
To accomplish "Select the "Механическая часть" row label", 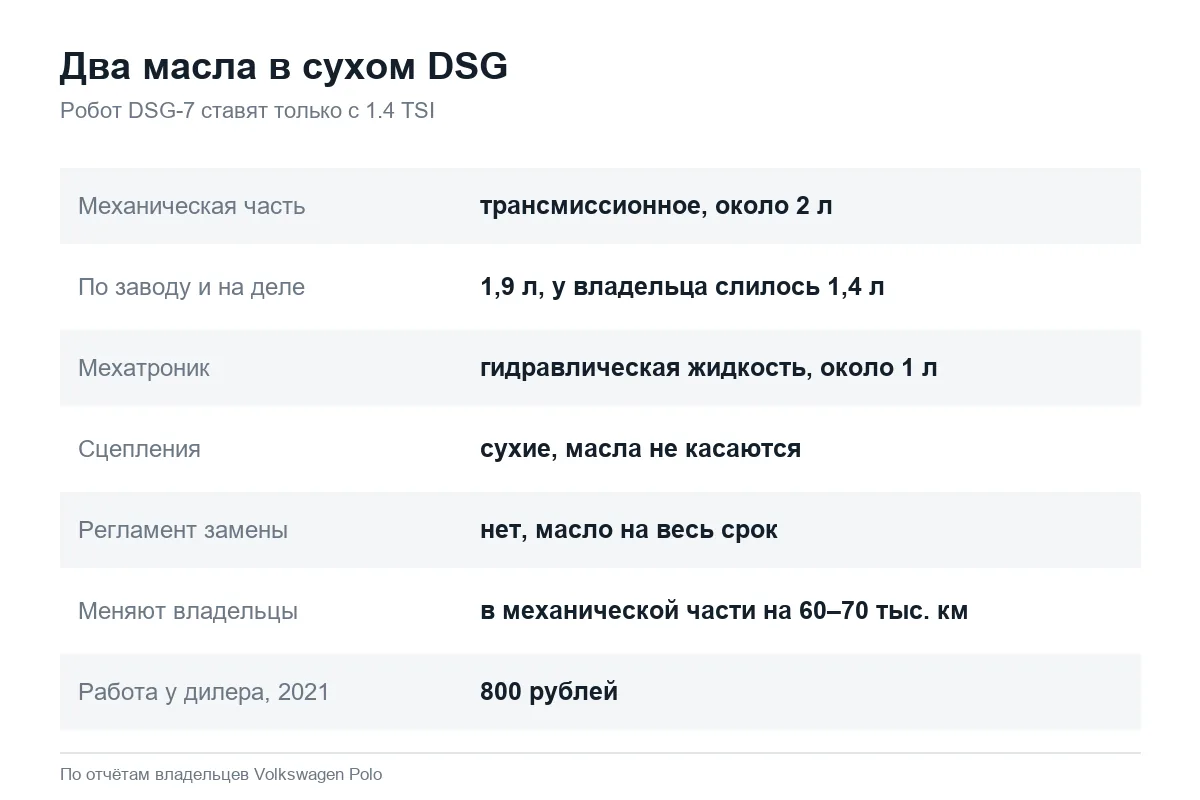I will (192, 206).
